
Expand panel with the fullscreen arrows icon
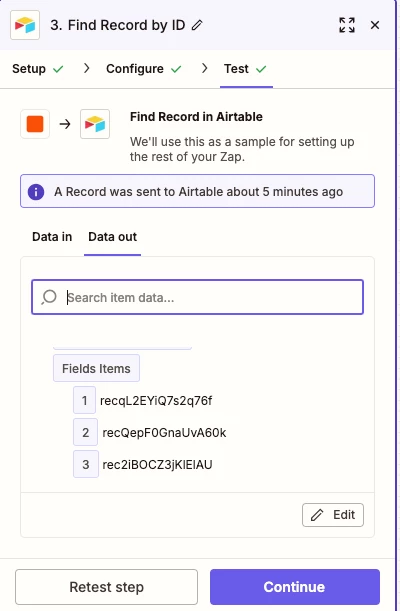click(347, 25)
